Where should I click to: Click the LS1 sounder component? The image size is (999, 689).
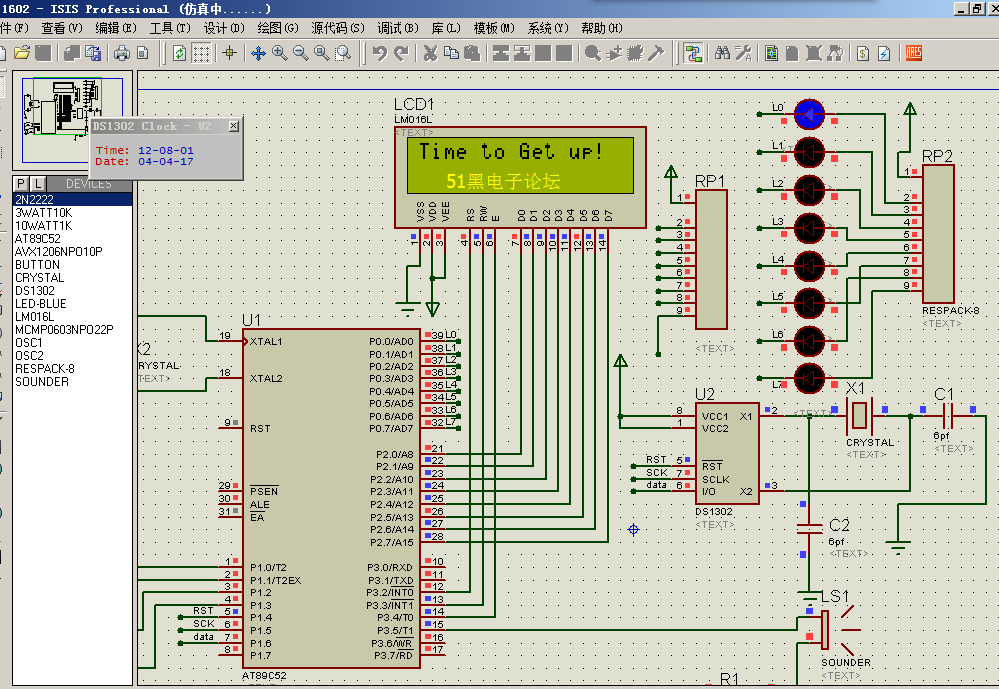825,630
